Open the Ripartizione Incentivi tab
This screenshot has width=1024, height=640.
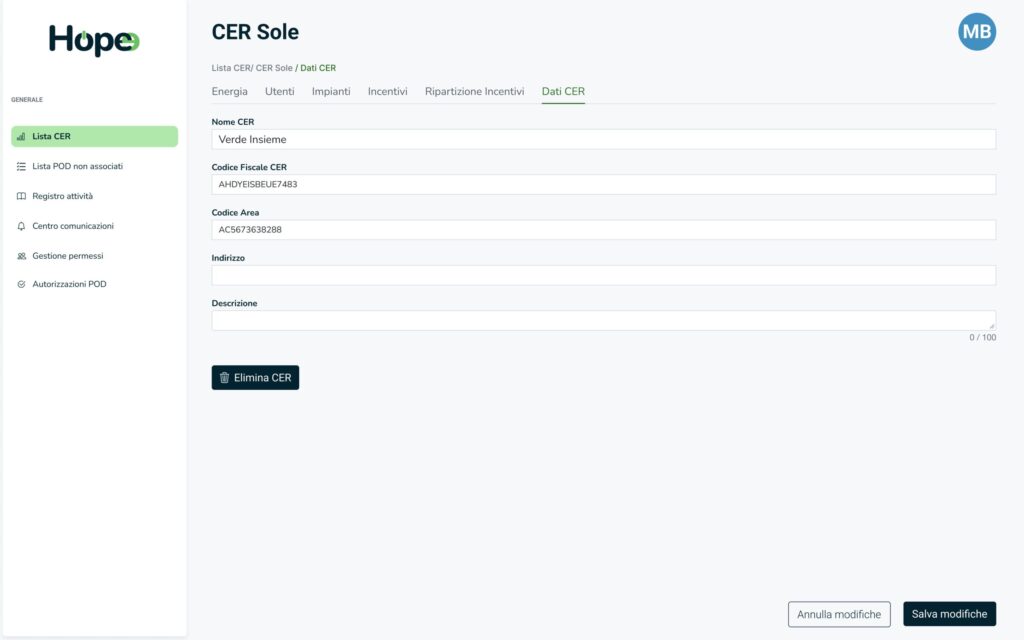click(x=474, y=91)
